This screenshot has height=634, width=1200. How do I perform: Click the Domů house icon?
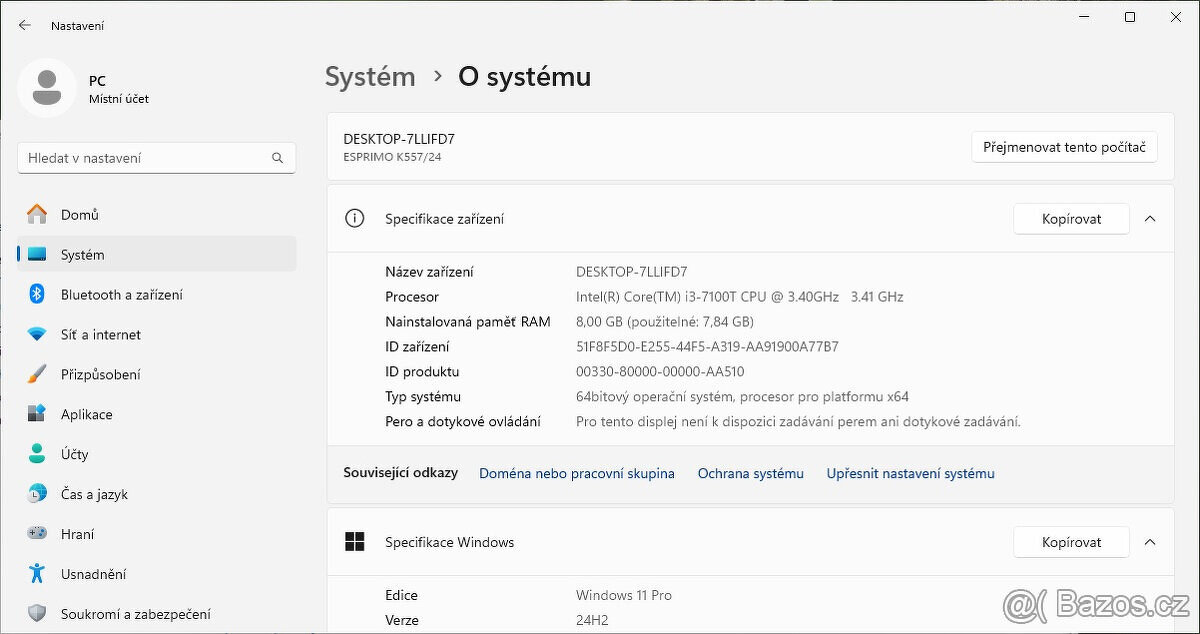37,214
